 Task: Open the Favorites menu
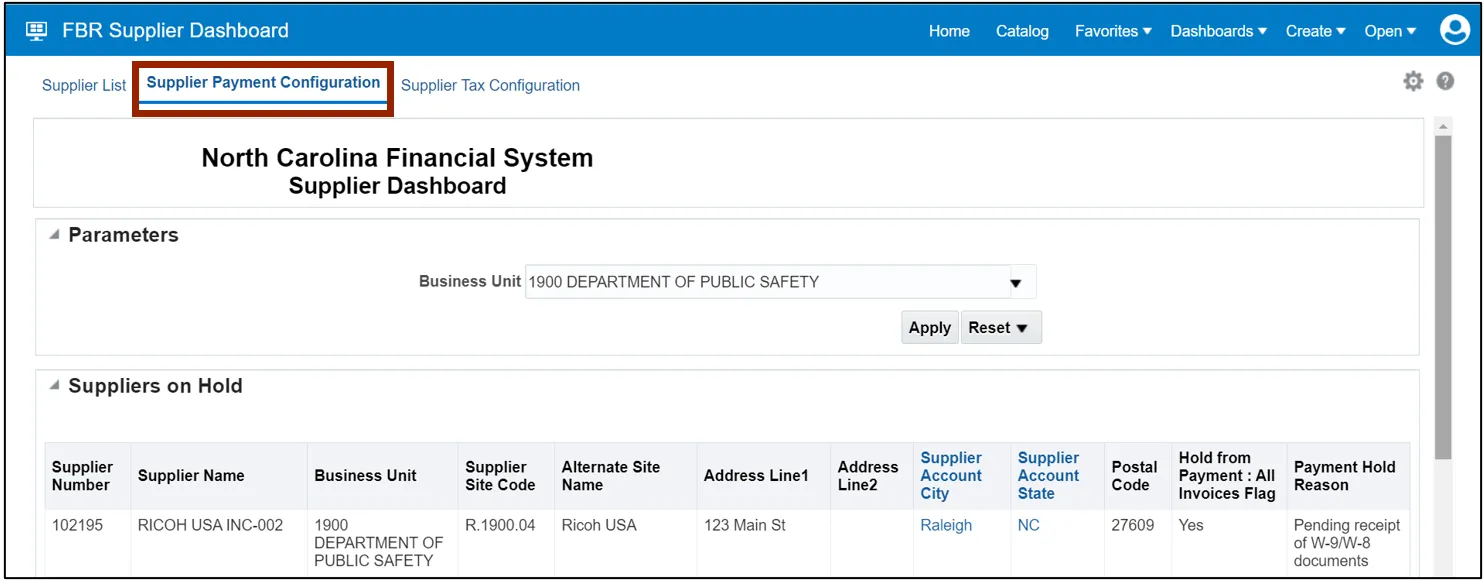click(1113, 31)
